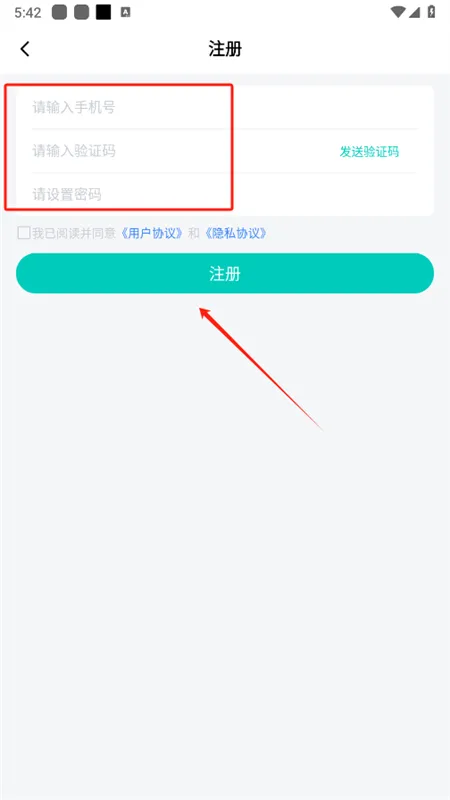Tap the cellular signal status icon
This screenshot has height=800, width=450.
(x=414, y=12)
